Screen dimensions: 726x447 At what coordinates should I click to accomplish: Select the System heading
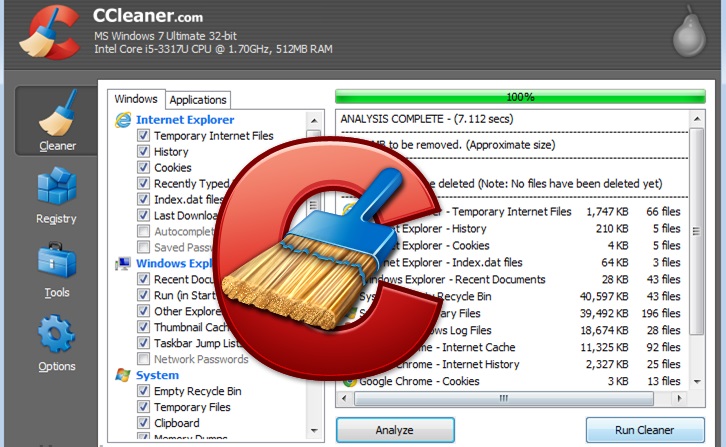157,375
